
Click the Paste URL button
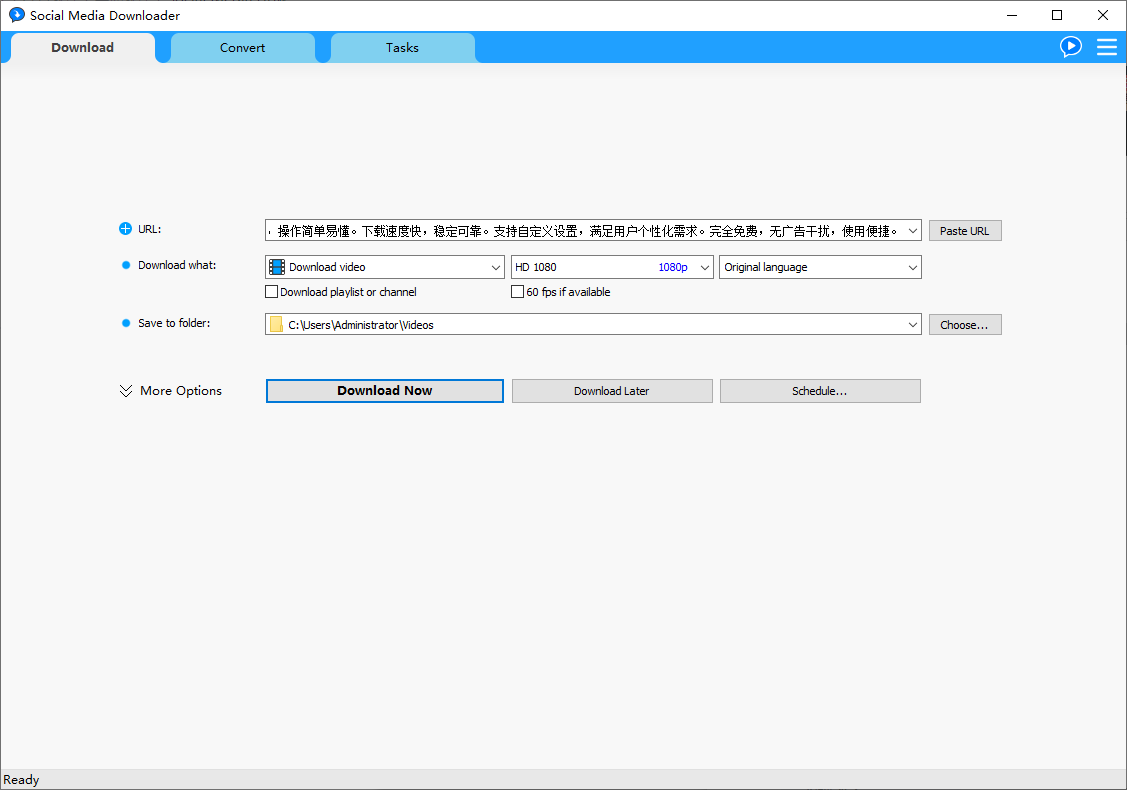(x=964, y=230)
